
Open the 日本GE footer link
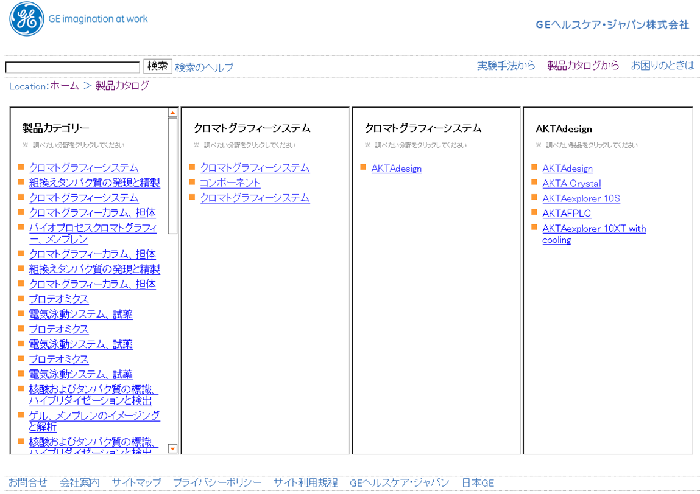pos(478,482)
